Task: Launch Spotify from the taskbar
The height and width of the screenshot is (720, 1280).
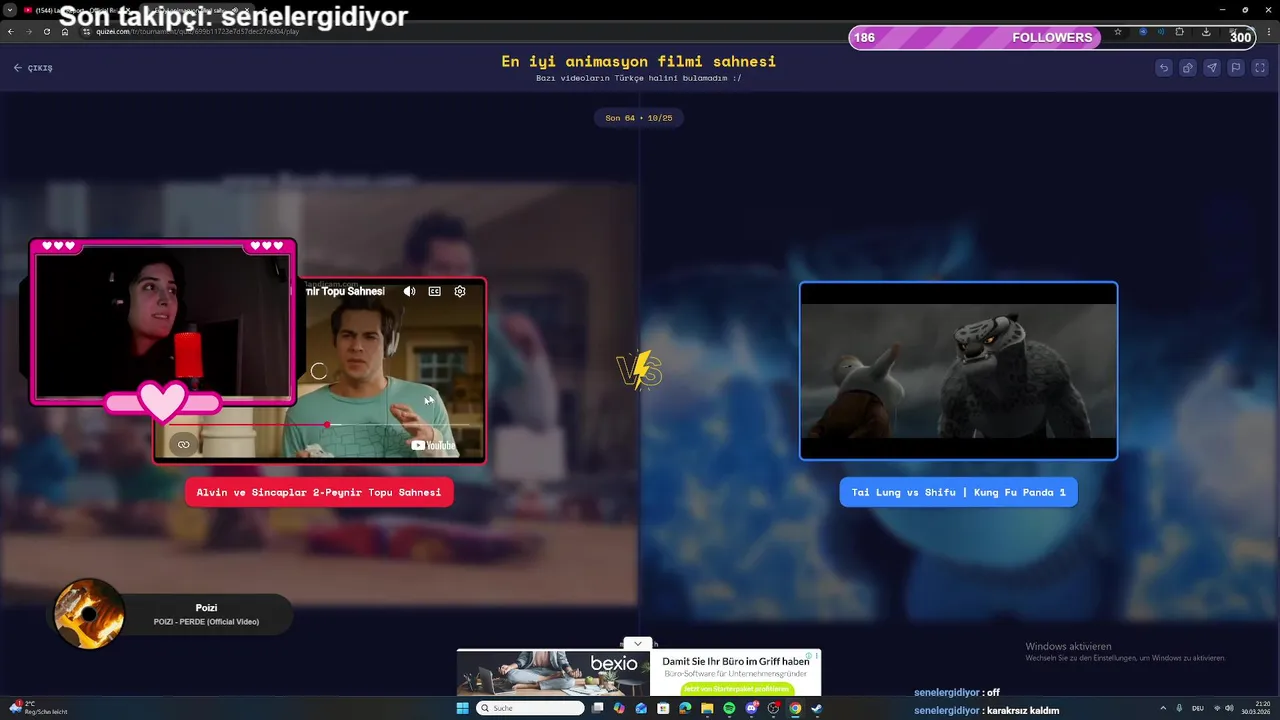Action: point(729,708)
